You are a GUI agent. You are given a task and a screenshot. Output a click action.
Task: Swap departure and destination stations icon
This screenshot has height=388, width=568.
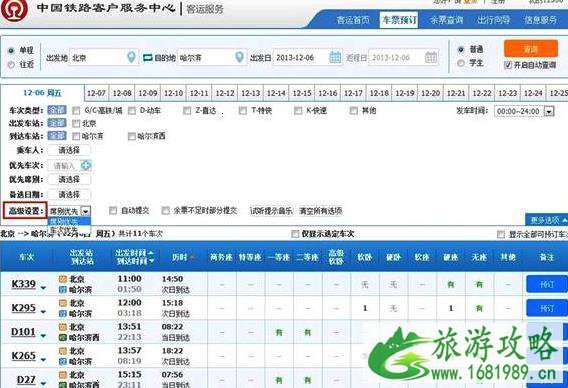[x=147, y=58]
